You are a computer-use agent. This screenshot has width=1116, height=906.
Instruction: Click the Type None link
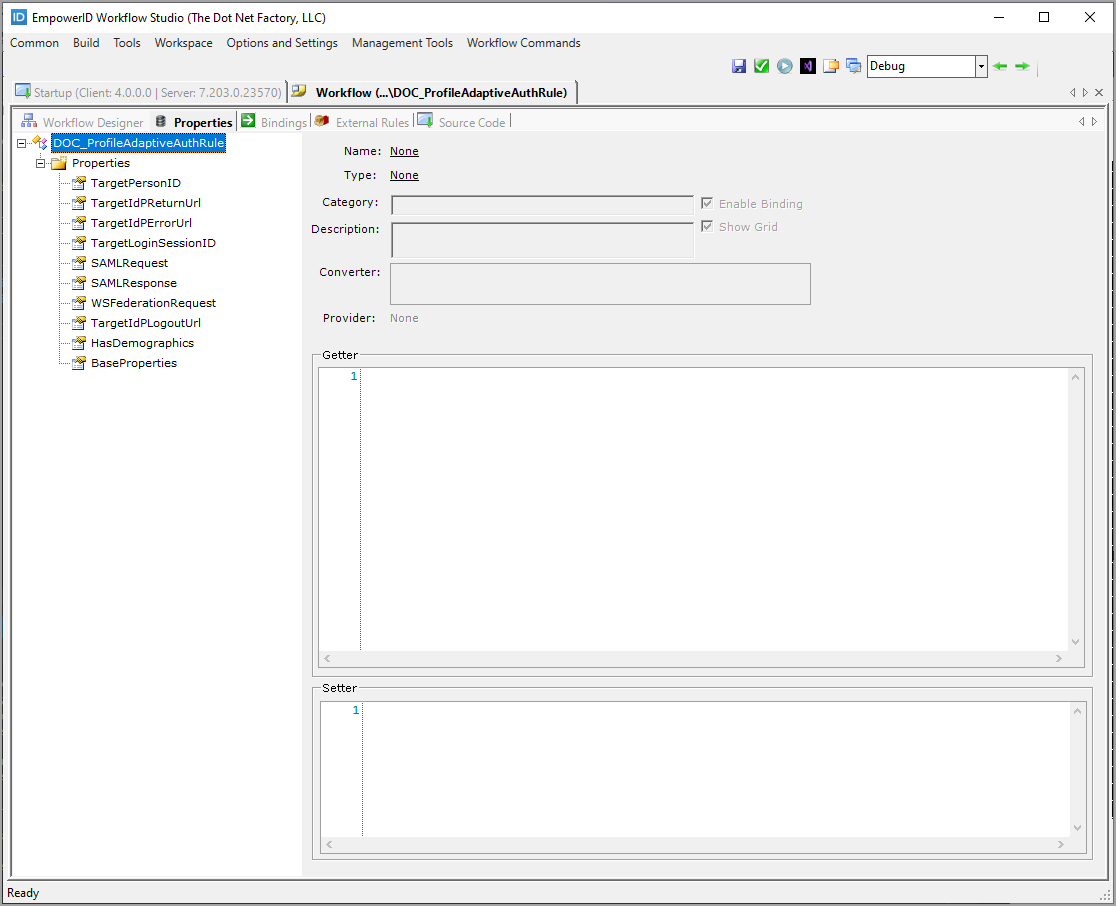point(404,175)
